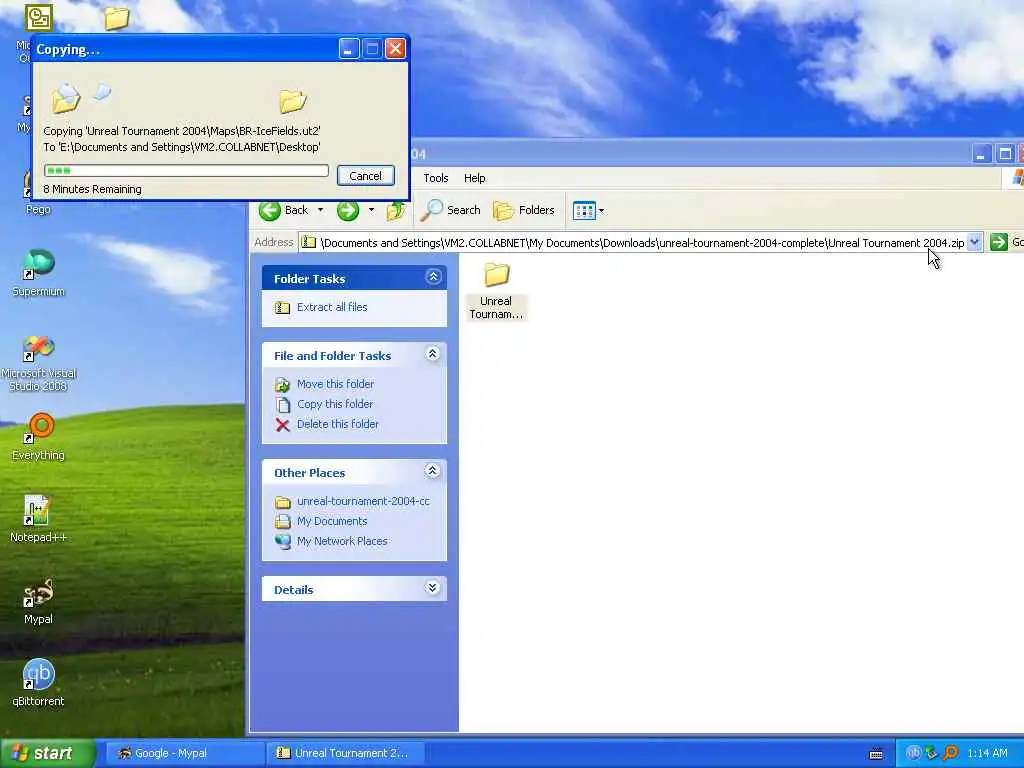Open the Help menu
Screen dimensions: 1024x768
coord(475,178)
